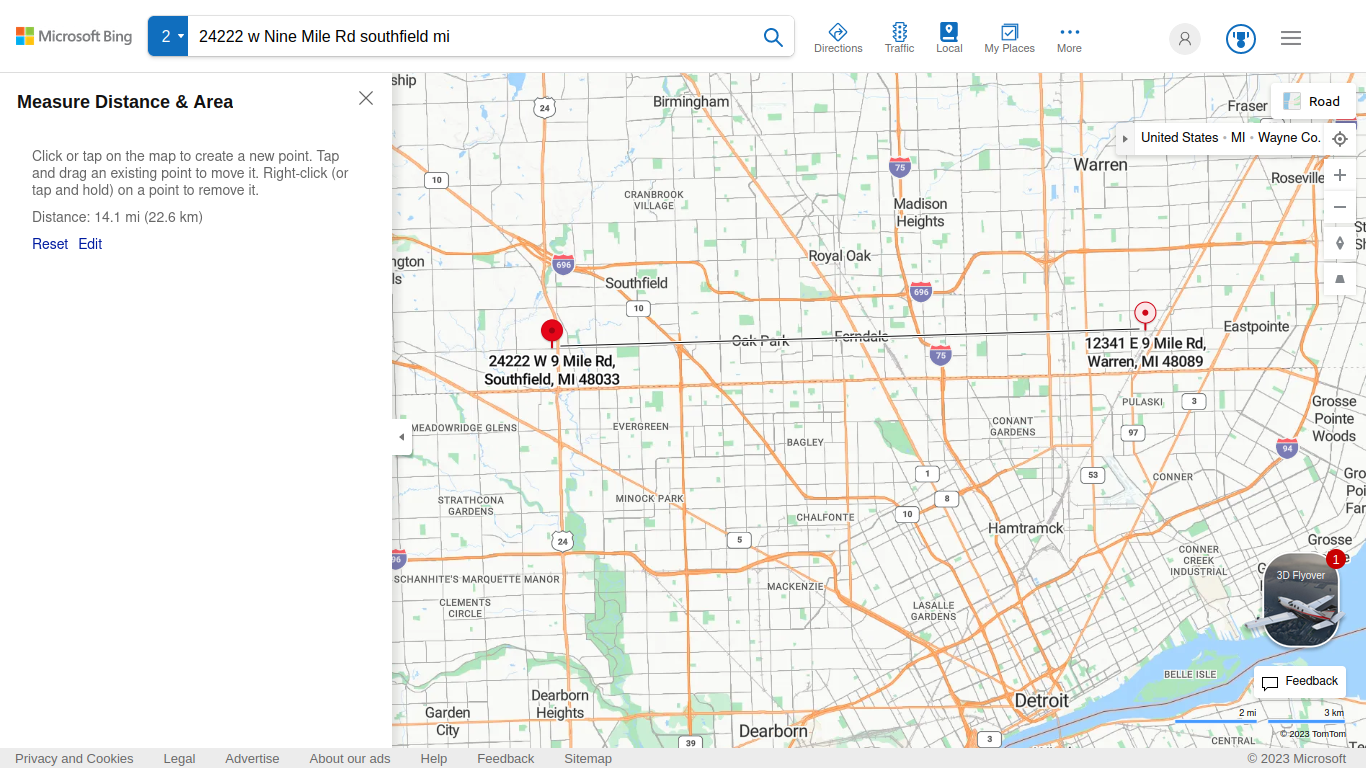The width and height of the screenshot is (1366, 768).
Task: Open Local search
Action: pyautogui.click(x=949, y=38)
